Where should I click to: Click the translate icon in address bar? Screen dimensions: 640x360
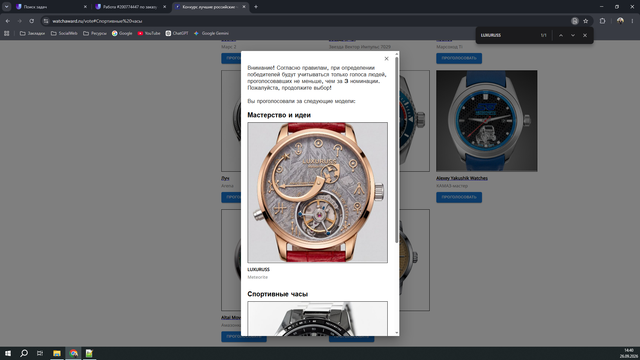pos(575,21)
